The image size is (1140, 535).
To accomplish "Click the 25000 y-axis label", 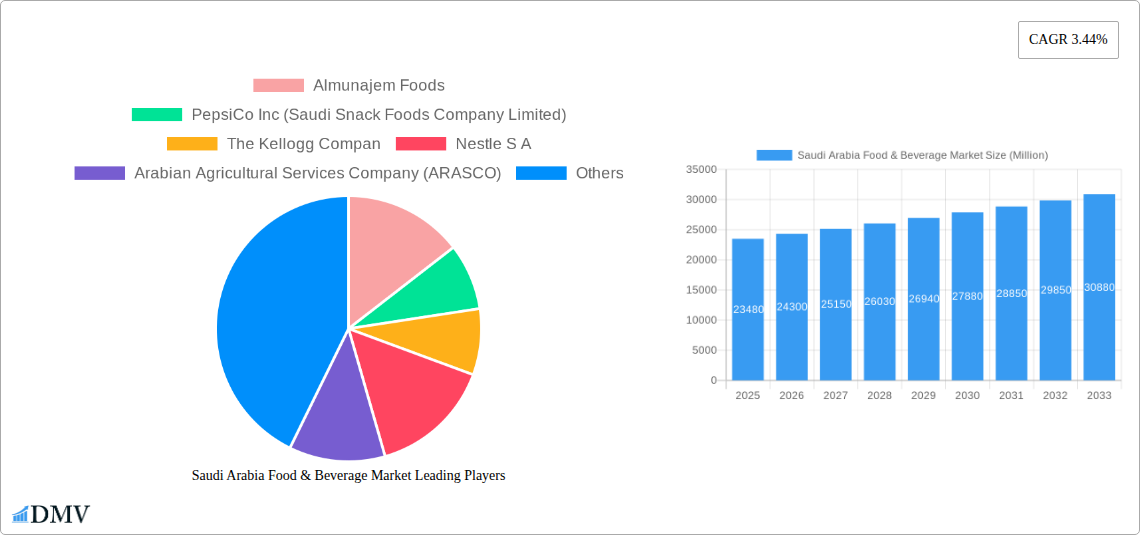I will [701, 230].
